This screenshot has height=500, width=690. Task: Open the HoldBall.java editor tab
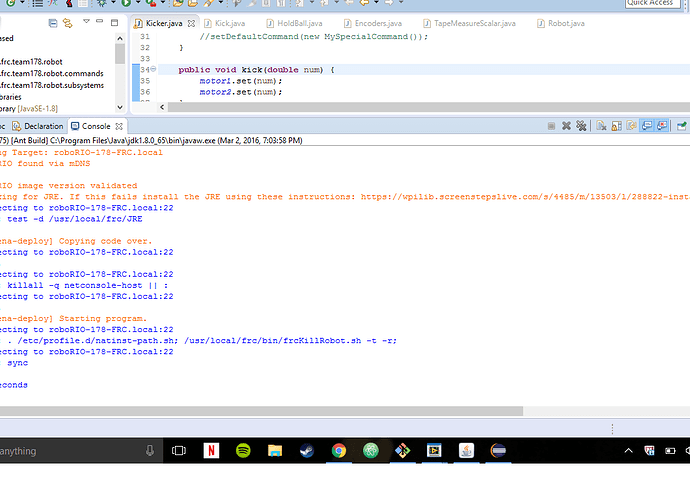294,23
